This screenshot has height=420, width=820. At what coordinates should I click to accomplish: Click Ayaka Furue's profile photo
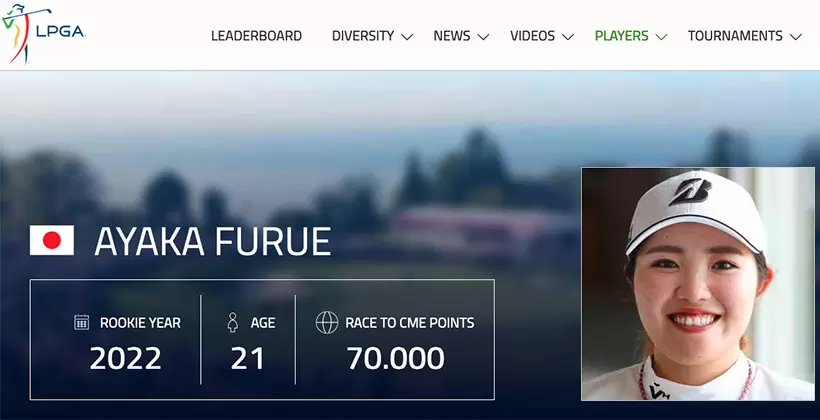click(x=698, y=283)
